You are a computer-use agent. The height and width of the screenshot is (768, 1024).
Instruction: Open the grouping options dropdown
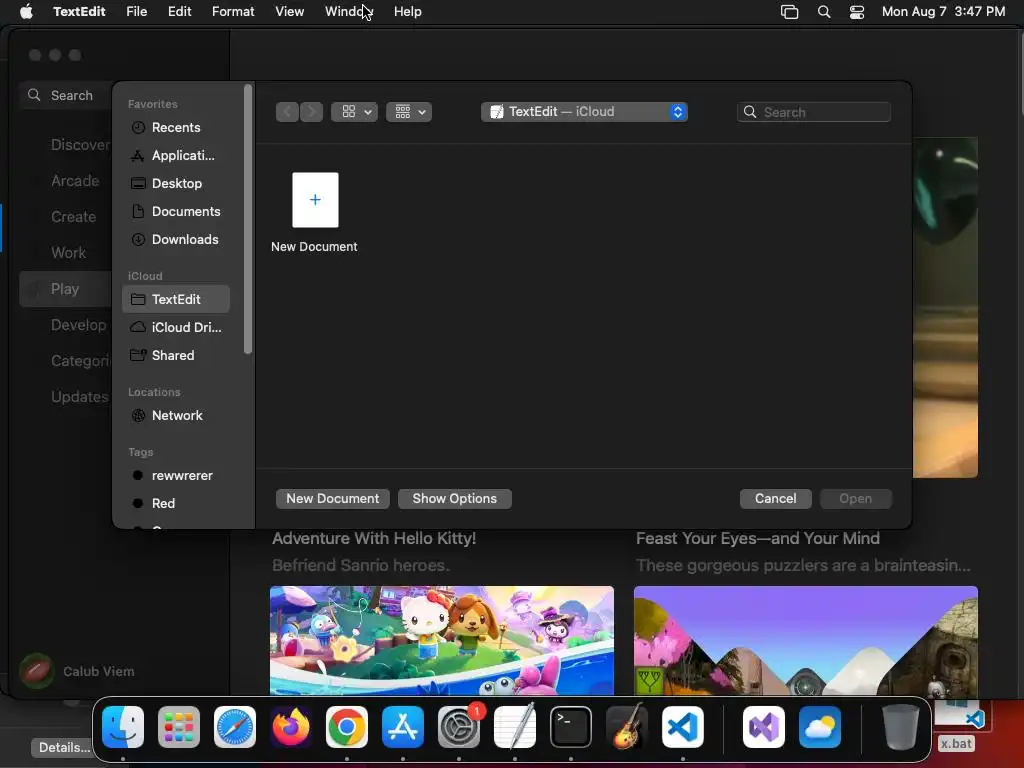tap(409, 112)
